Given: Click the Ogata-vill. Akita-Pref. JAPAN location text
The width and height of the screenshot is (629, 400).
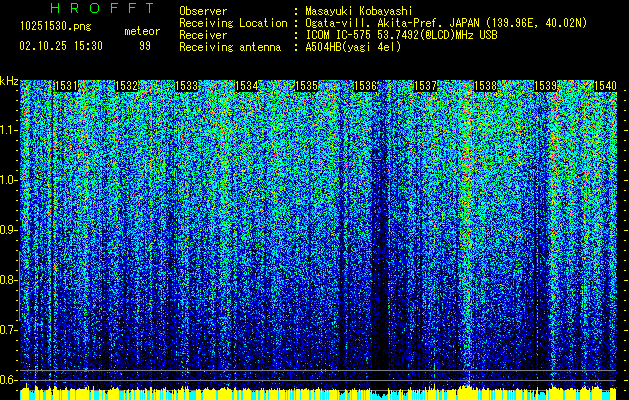Looking at the screenshot, I should click(446, 23).
